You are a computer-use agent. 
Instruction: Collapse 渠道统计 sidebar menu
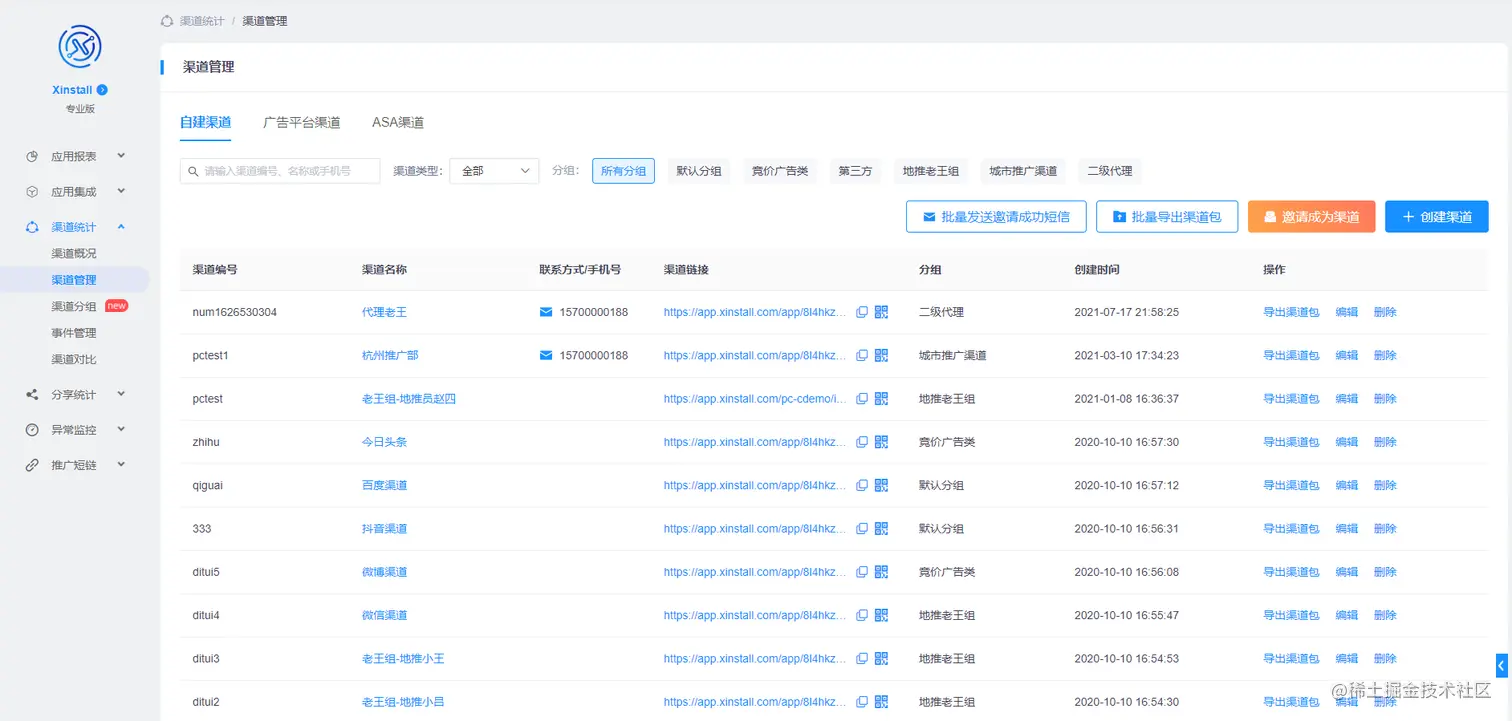point(75,227)
